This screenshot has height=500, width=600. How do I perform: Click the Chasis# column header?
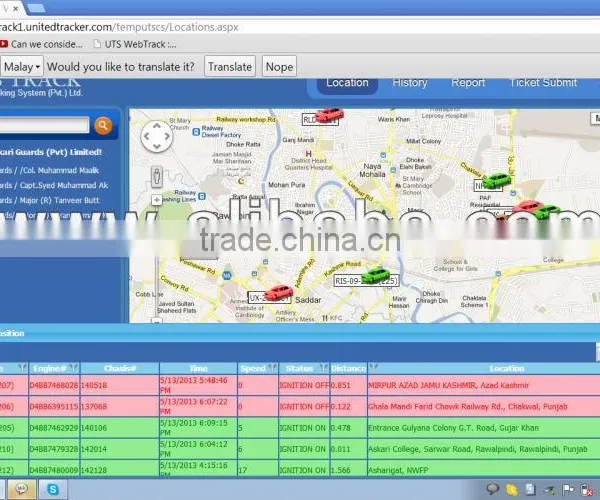point(120,368)
